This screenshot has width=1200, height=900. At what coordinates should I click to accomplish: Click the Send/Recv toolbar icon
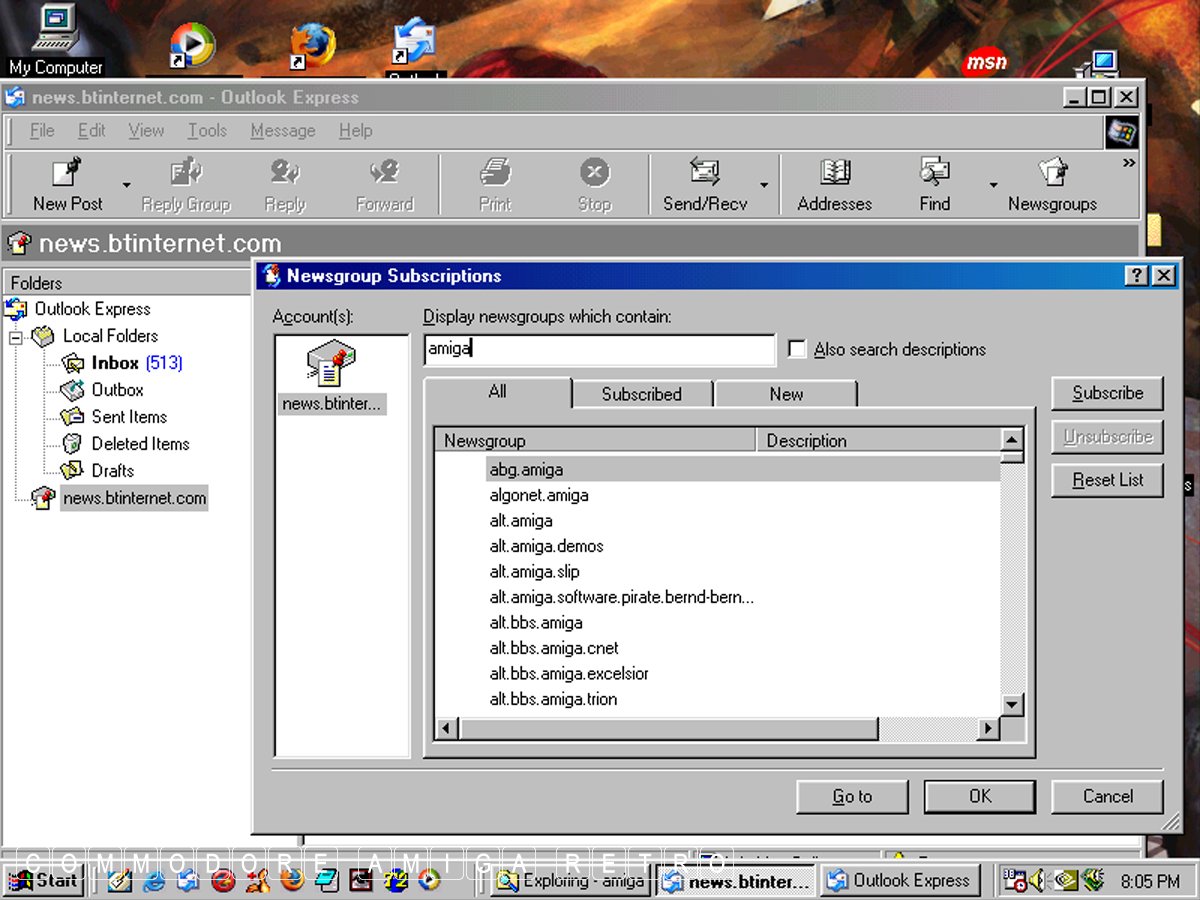click(x=704, y=184)
